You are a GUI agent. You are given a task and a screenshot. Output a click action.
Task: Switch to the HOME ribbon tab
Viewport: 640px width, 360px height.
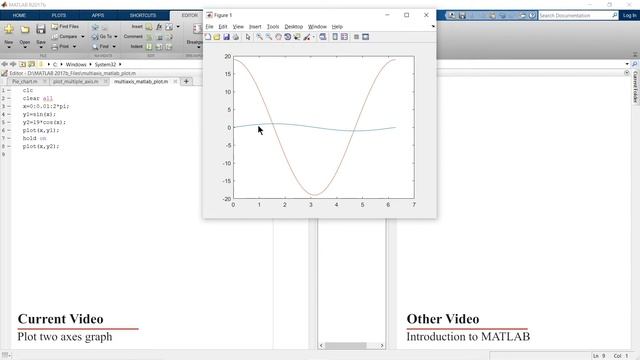click(x=19, y=16)
